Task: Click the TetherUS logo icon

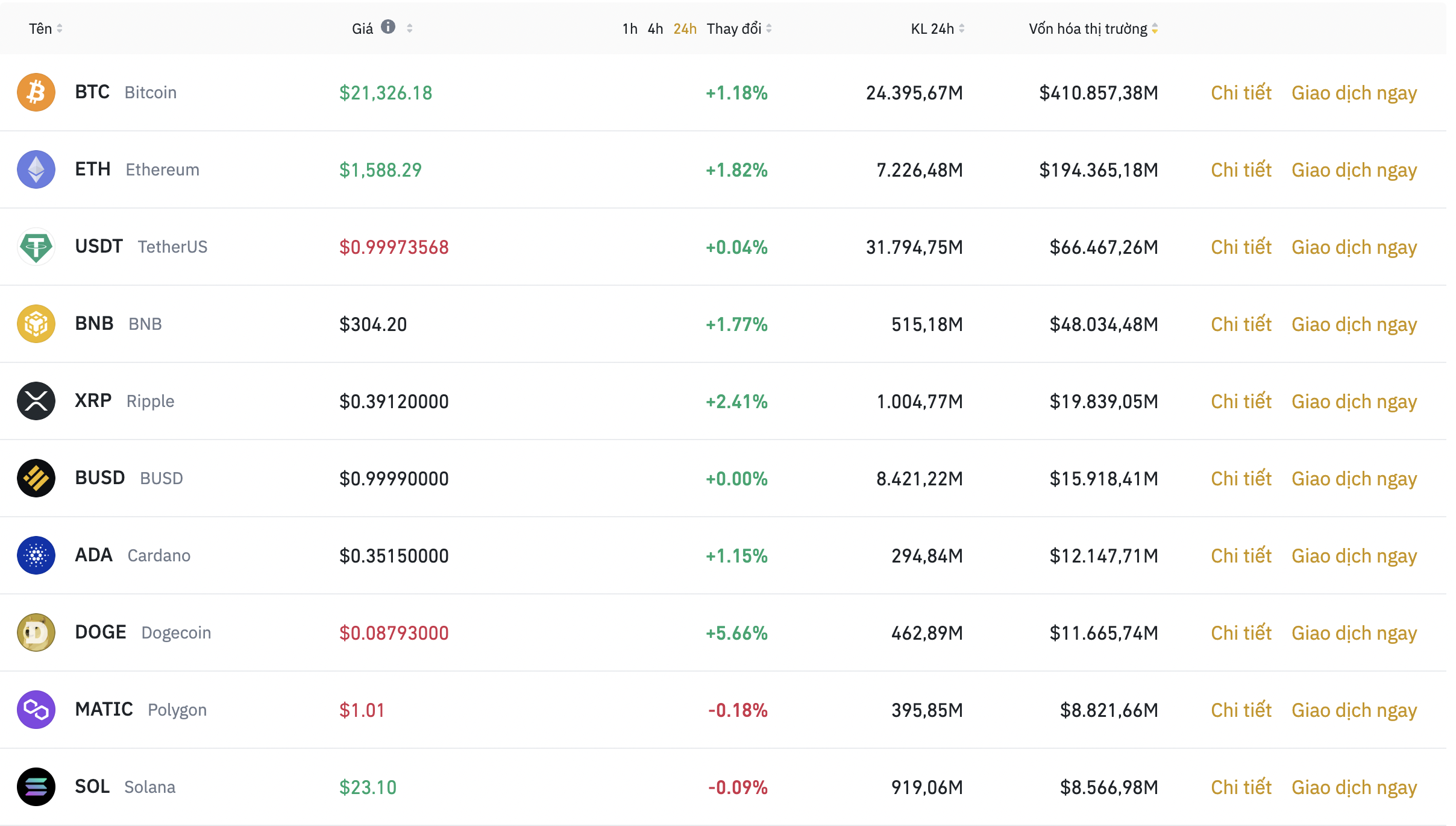Action: [x=36, y=247]
